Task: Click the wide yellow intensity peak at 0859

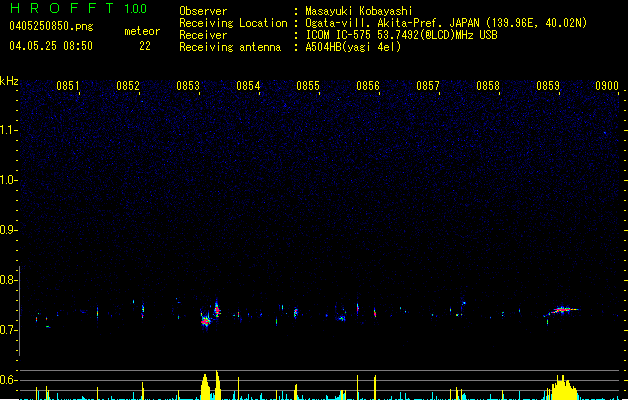Action: (x=563, y=388)
